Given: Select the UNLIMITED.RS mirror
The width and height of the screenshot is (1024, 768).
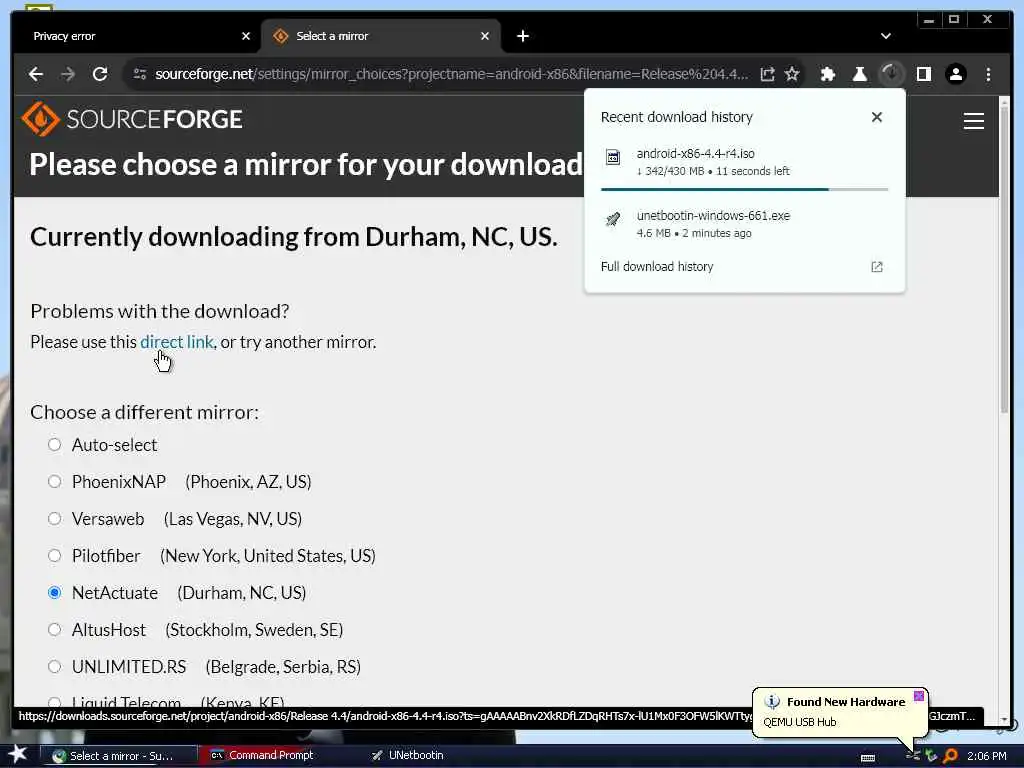Looking at the screenshot, I should (54, 667).
